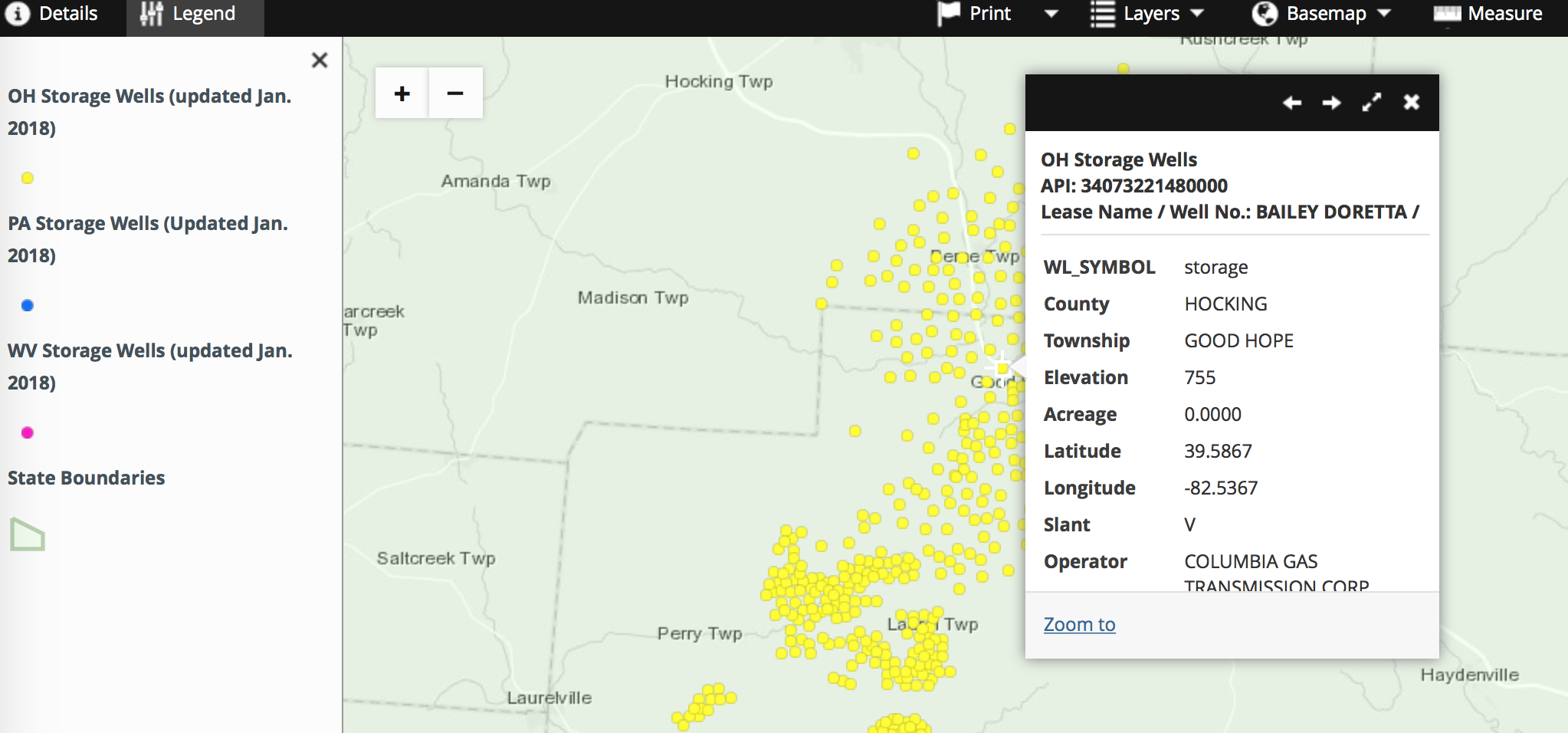Open the Basemap dropdown arrow
The width and height of the screenshot is (1568, 733).
[x=1384, y=14]
